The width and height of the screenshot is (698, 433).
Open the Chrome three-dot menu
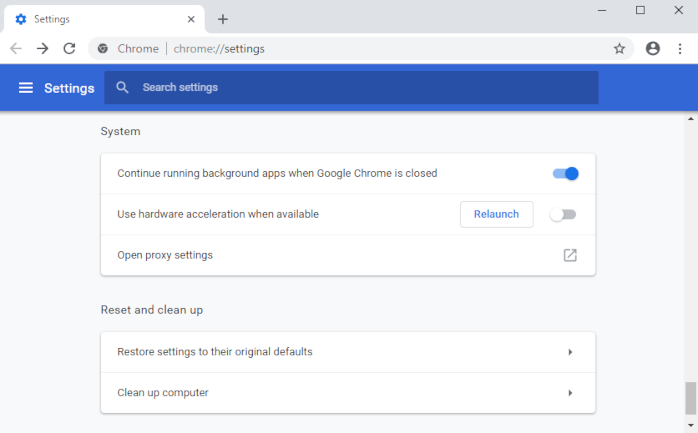click(x=680, y=49)
